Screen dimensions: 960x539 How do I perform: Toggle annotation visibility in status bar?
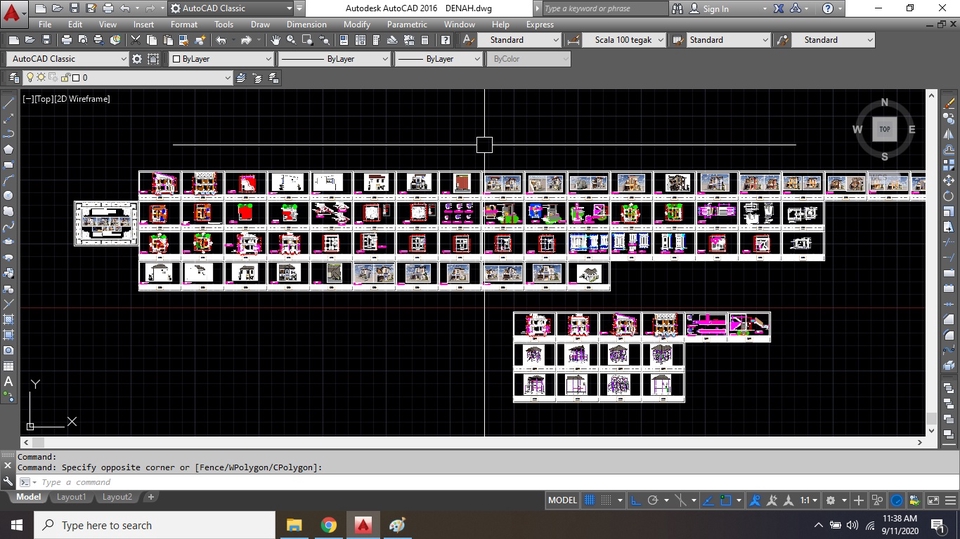tap(755, 500)
